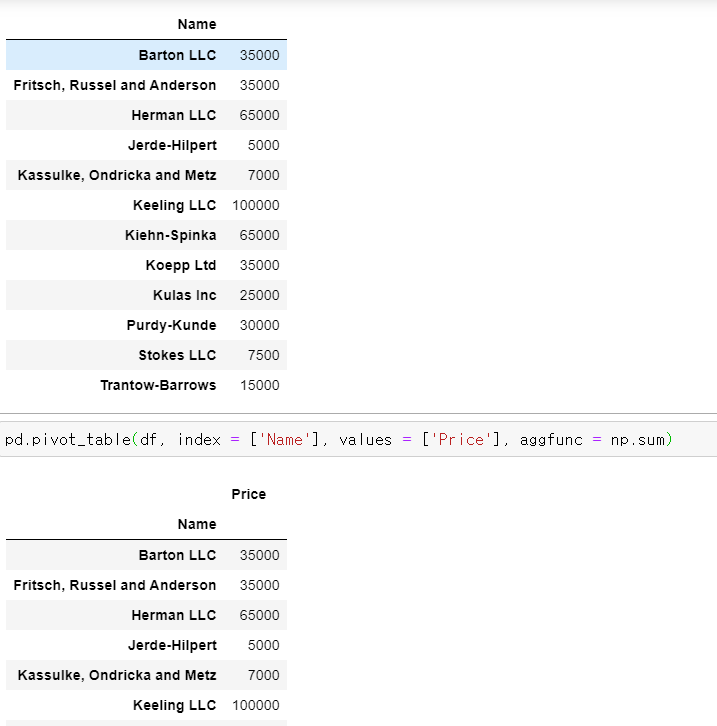717x726 pixels.
Task: Select the Trantow-Barrows row label
Action: coord(158,385)
